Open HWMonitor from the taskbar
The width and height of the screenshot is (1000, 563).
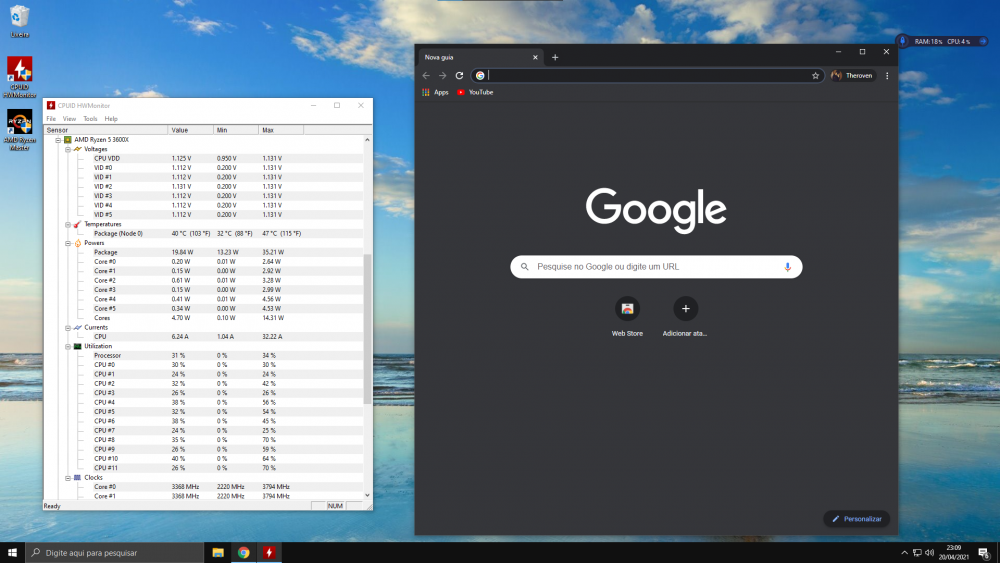point(269,552)
